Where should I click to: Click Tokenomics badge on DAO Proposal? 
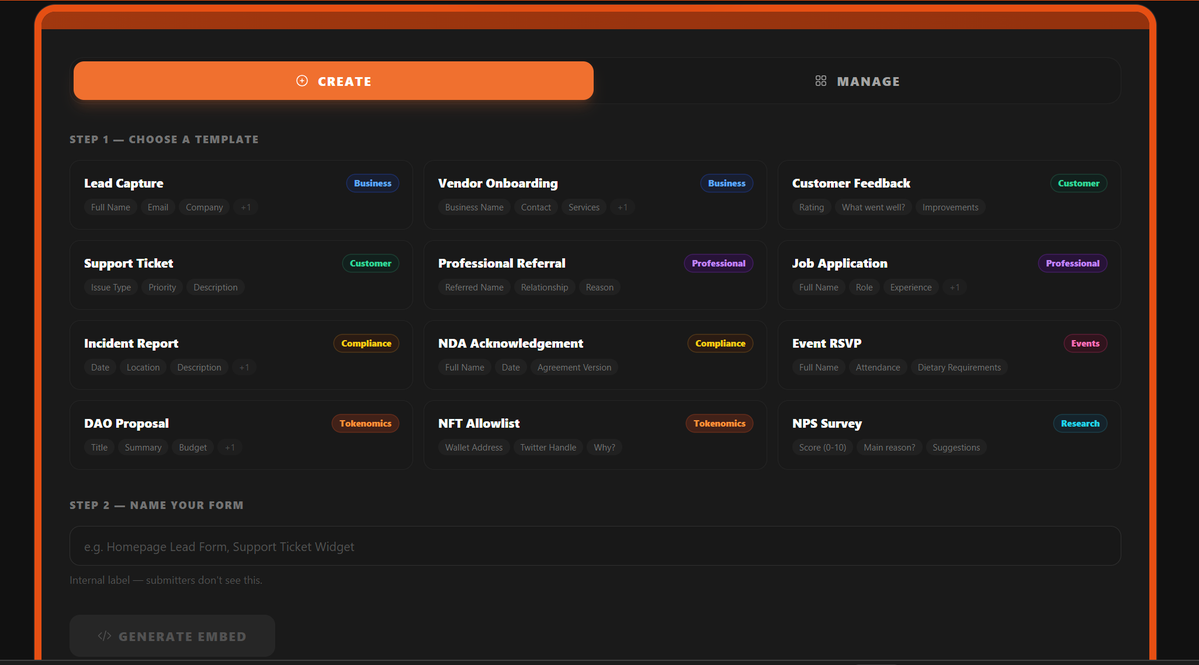click(x=365, y=423)
